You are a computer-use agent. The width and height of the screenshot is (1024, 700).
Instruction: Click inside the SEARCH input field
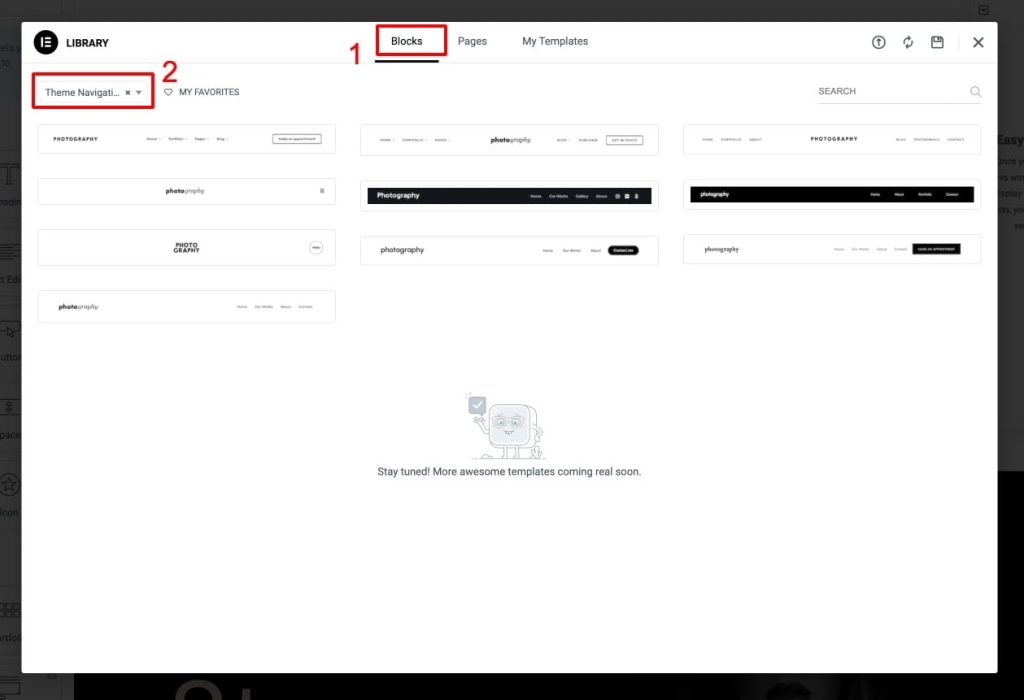tap(890, 91)
